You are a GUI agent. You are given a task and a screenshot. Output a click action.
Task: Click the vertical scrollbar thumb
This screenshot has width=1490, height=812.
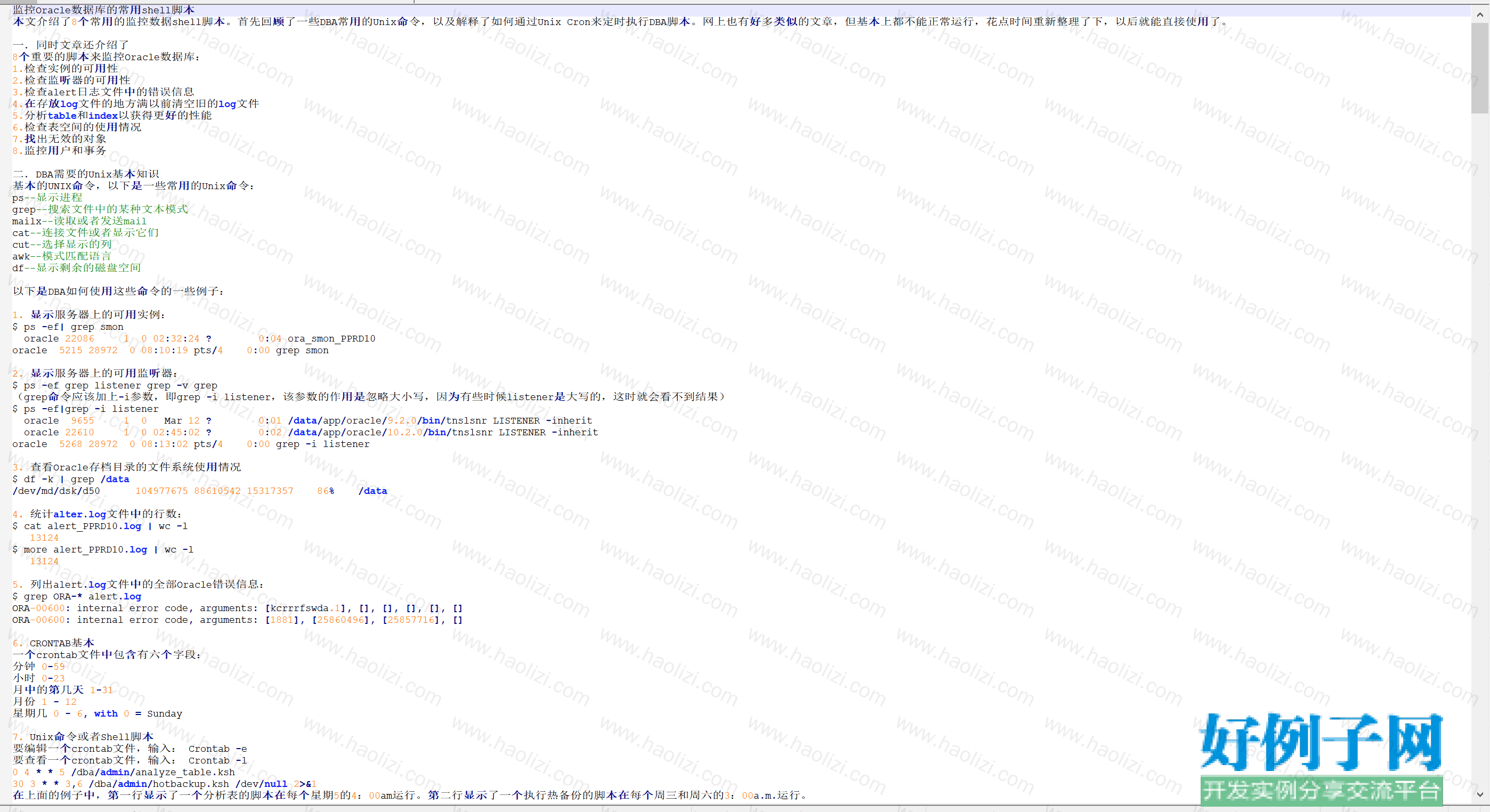coord(1479,68)
